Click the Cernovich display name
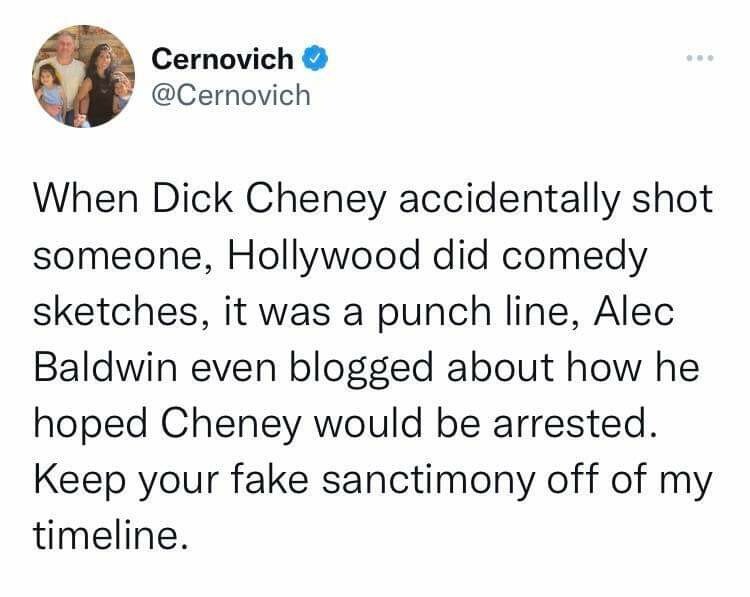The width and height of the screenshot is (750, 597). [x=223, y=59]
